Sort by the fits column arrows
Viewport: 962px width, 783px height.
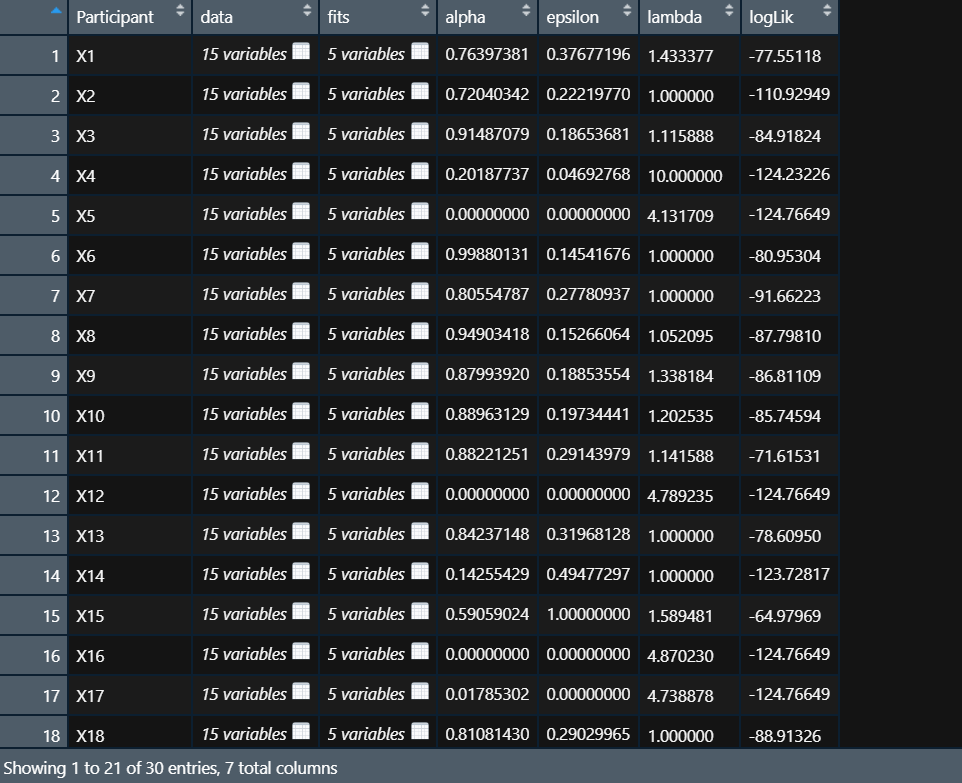[425, 10]
